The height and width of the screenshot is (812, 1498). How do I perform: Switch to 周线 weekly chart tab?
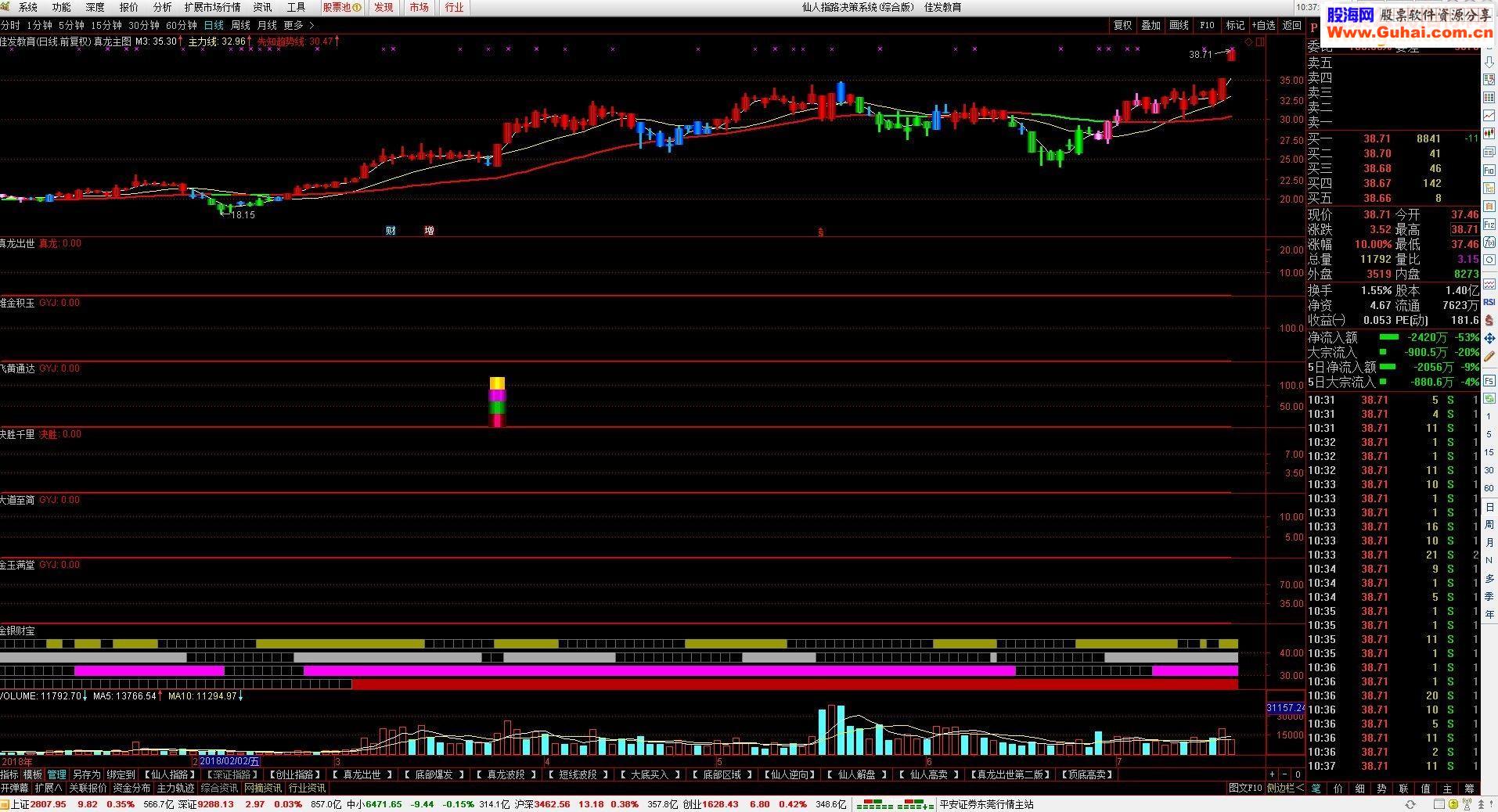click(x=239, y=26)
